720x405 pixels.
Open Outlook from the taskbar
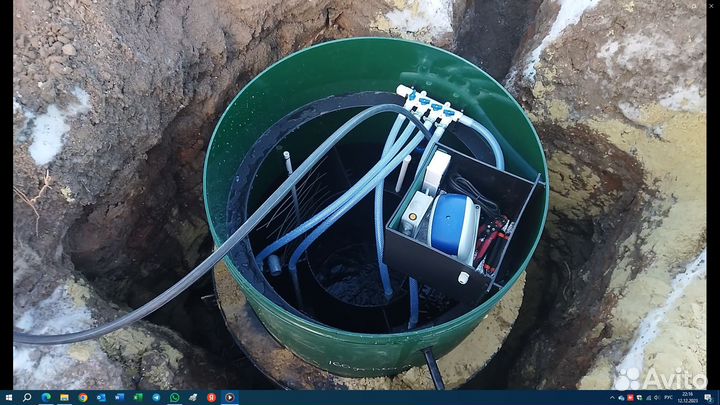coord(101,397)
